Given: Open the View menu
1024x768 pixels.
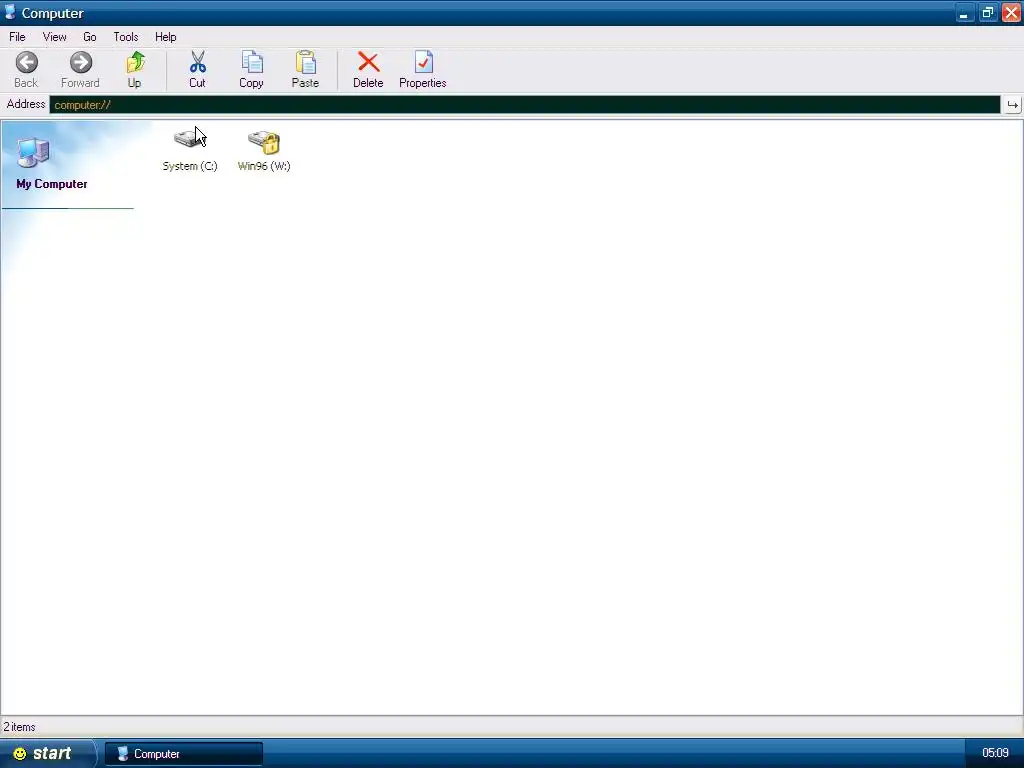Looking at the screenshot, I should point(54,37).
